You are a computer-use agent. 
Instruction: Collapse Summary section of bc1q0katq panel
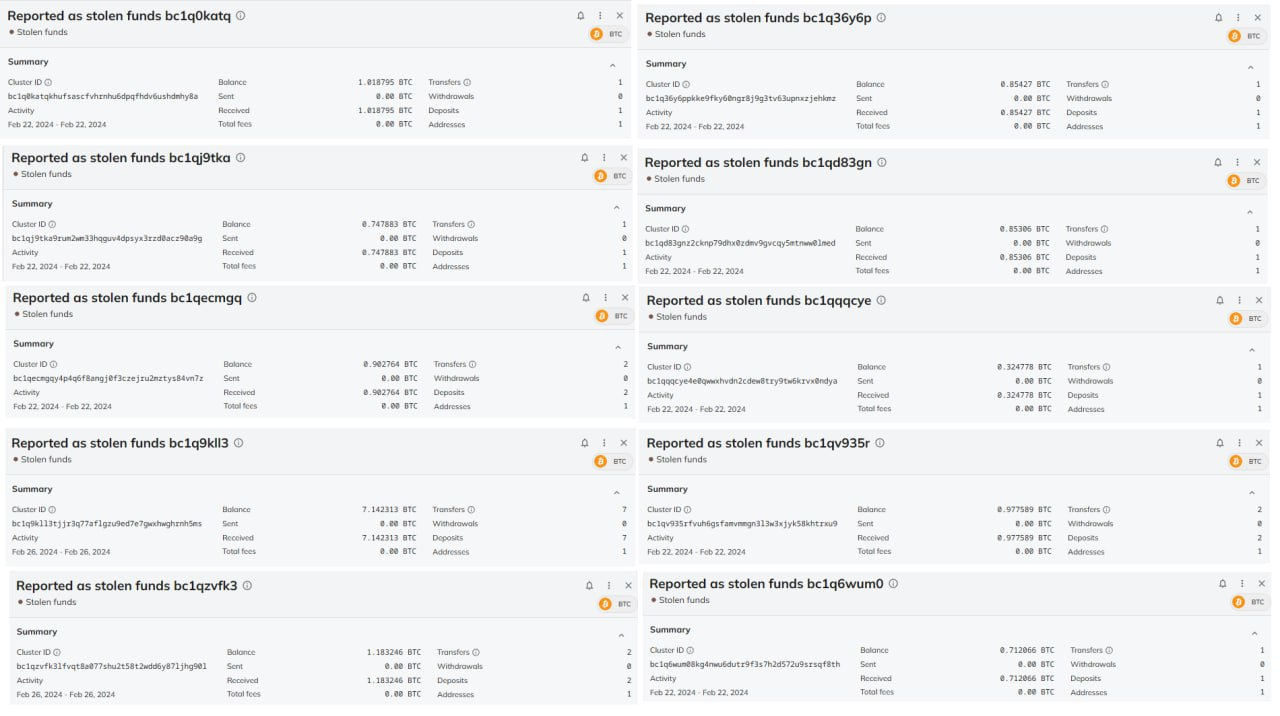[x=613, y=65]
